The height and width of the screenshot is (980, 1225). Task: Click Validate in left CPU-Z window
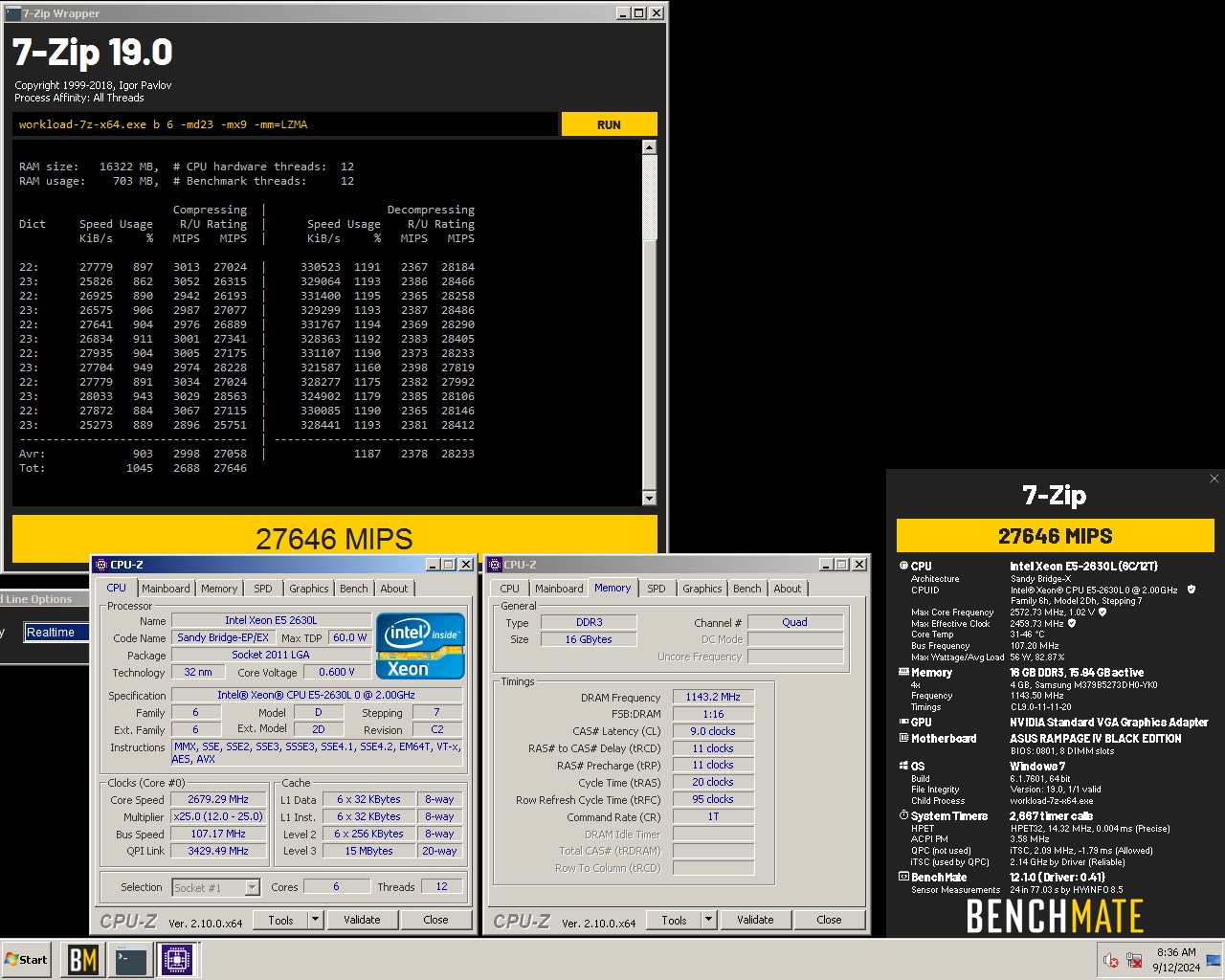[362, 920]
